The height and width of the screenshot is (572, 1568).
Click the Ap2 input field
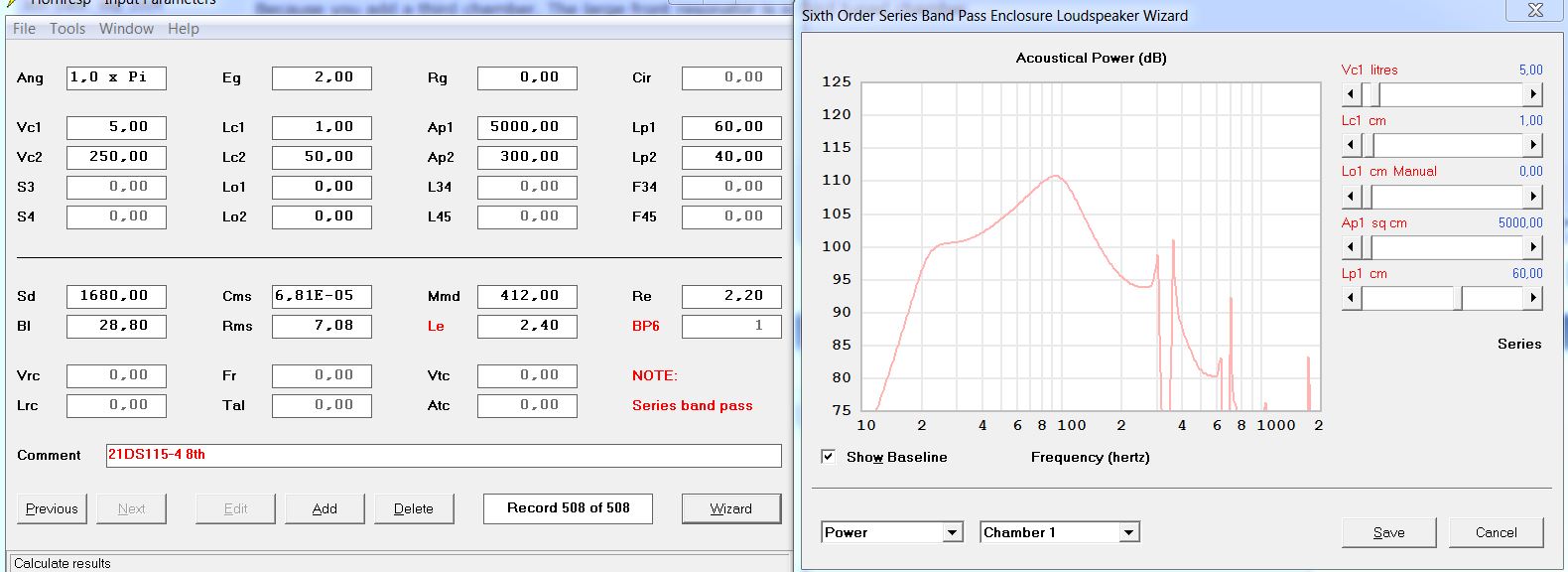click(x=527, y=157)
